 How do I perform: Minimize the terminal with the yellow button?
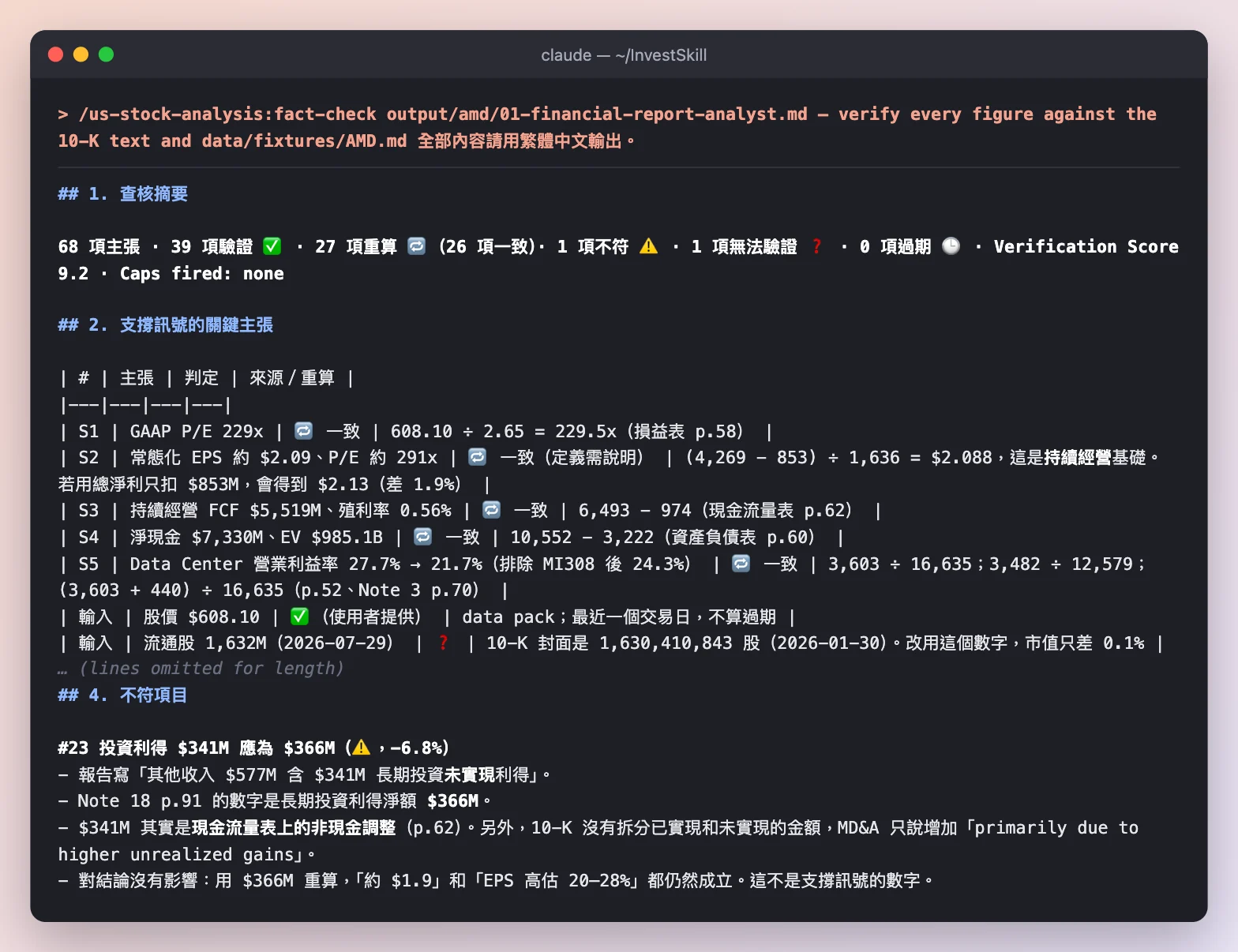[81, 54]
